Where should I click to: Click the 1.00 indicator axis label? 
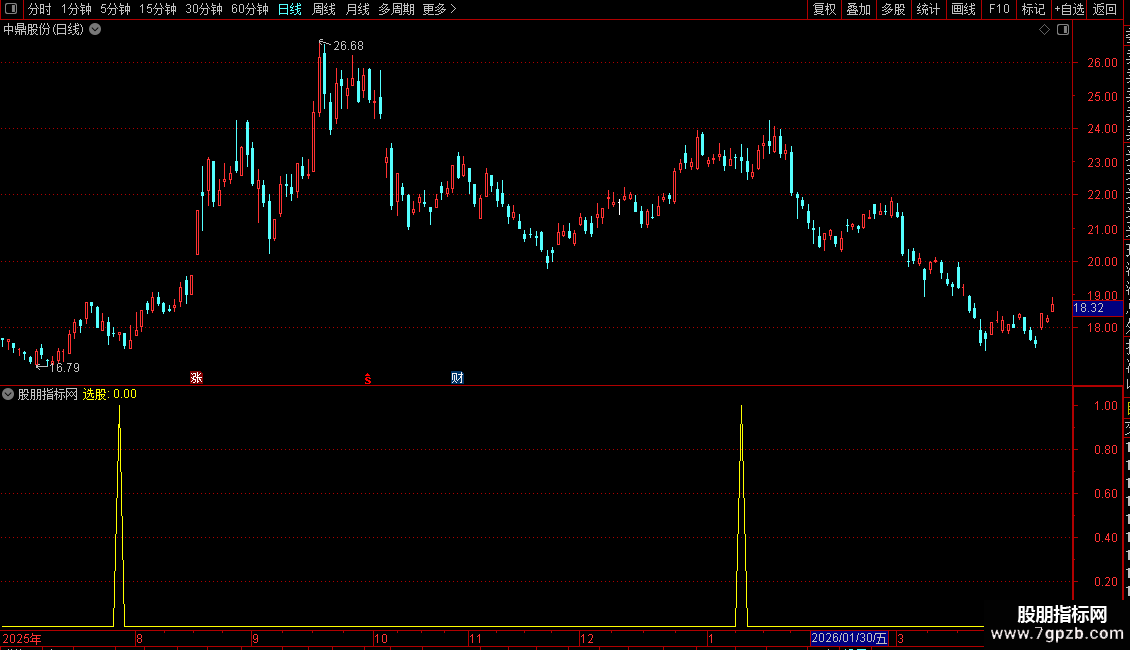pyautogui.click(x=1106, y=406)
